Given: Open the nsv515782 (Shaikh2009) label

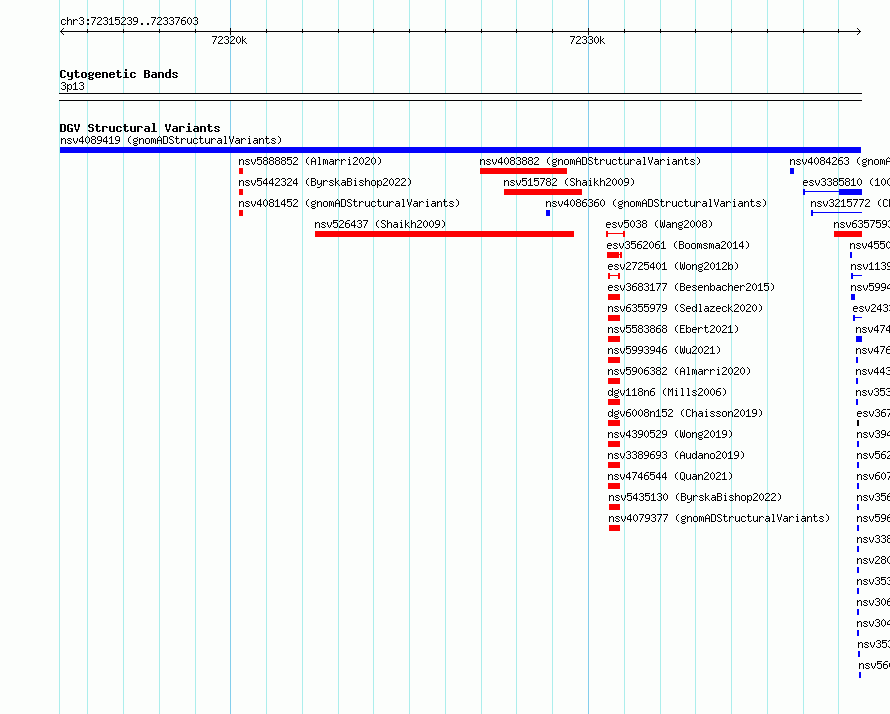Looking at the screenshot, I should [569, 182].
